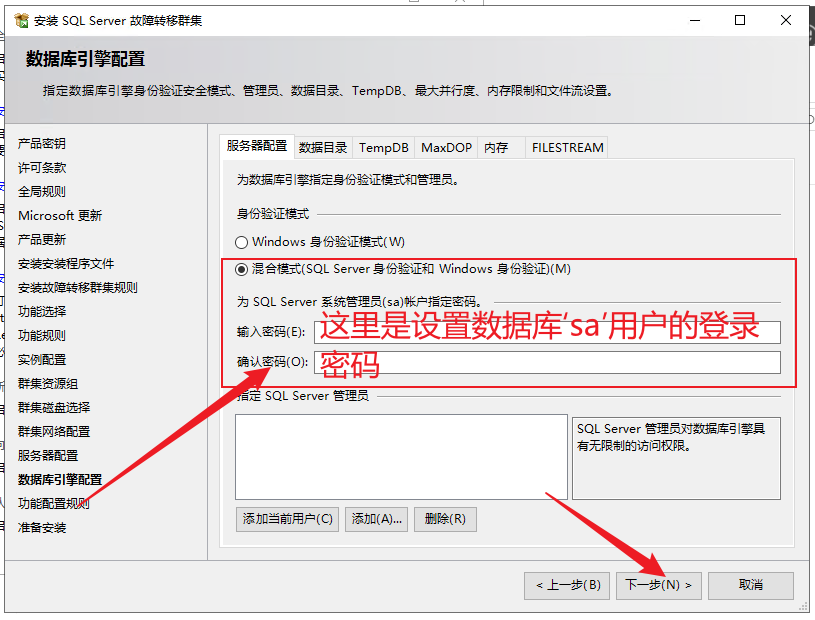
Task: Select 实例配置 step in sidebar
Action: coord(42,360)
